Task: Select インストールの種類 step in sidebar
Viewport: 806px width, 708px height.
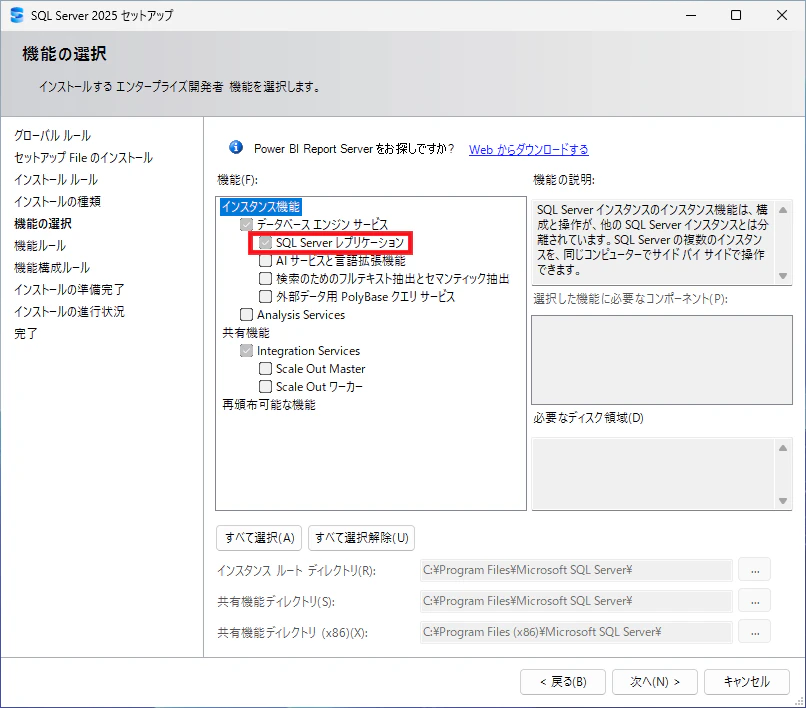Action: 57,202
